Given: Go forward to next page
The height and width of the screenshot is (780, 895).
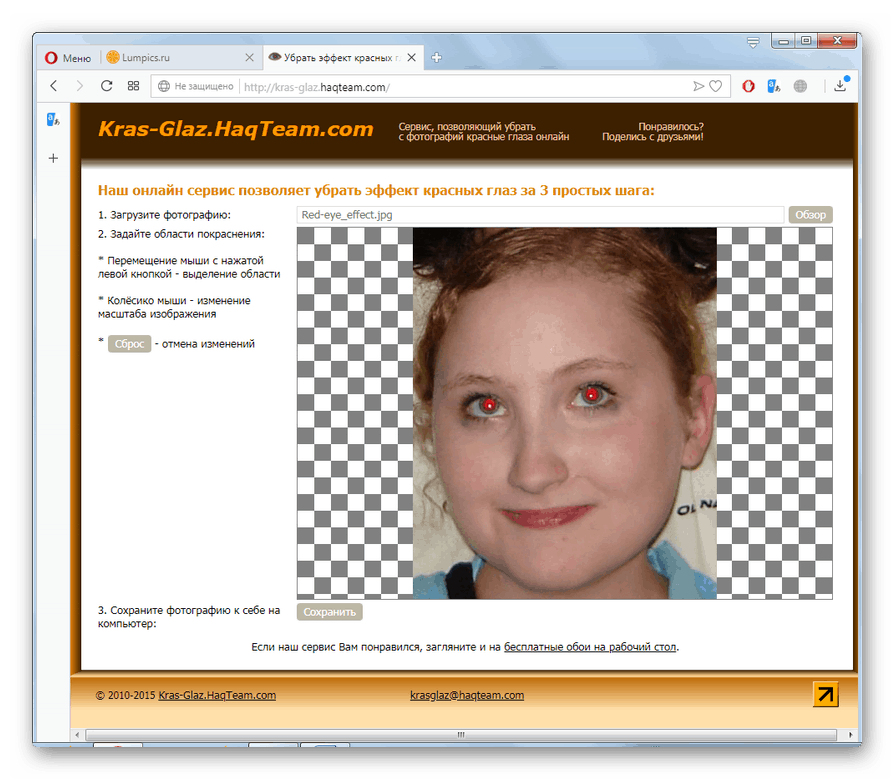Looking at the screenshot, I should coord(79,86).
